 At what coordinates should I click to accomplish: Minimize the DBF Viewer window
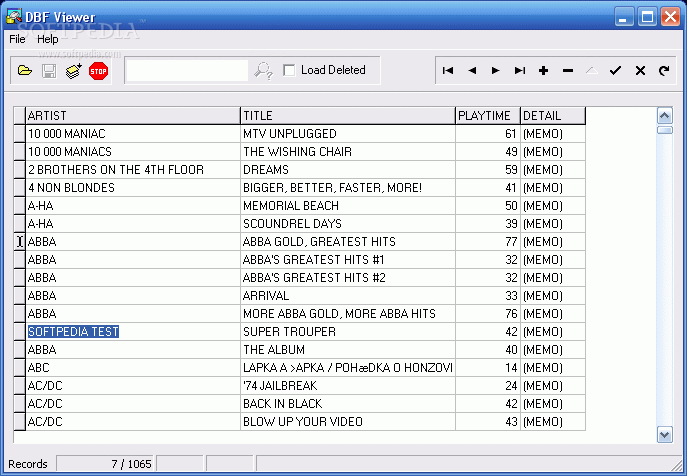(623, 17)
